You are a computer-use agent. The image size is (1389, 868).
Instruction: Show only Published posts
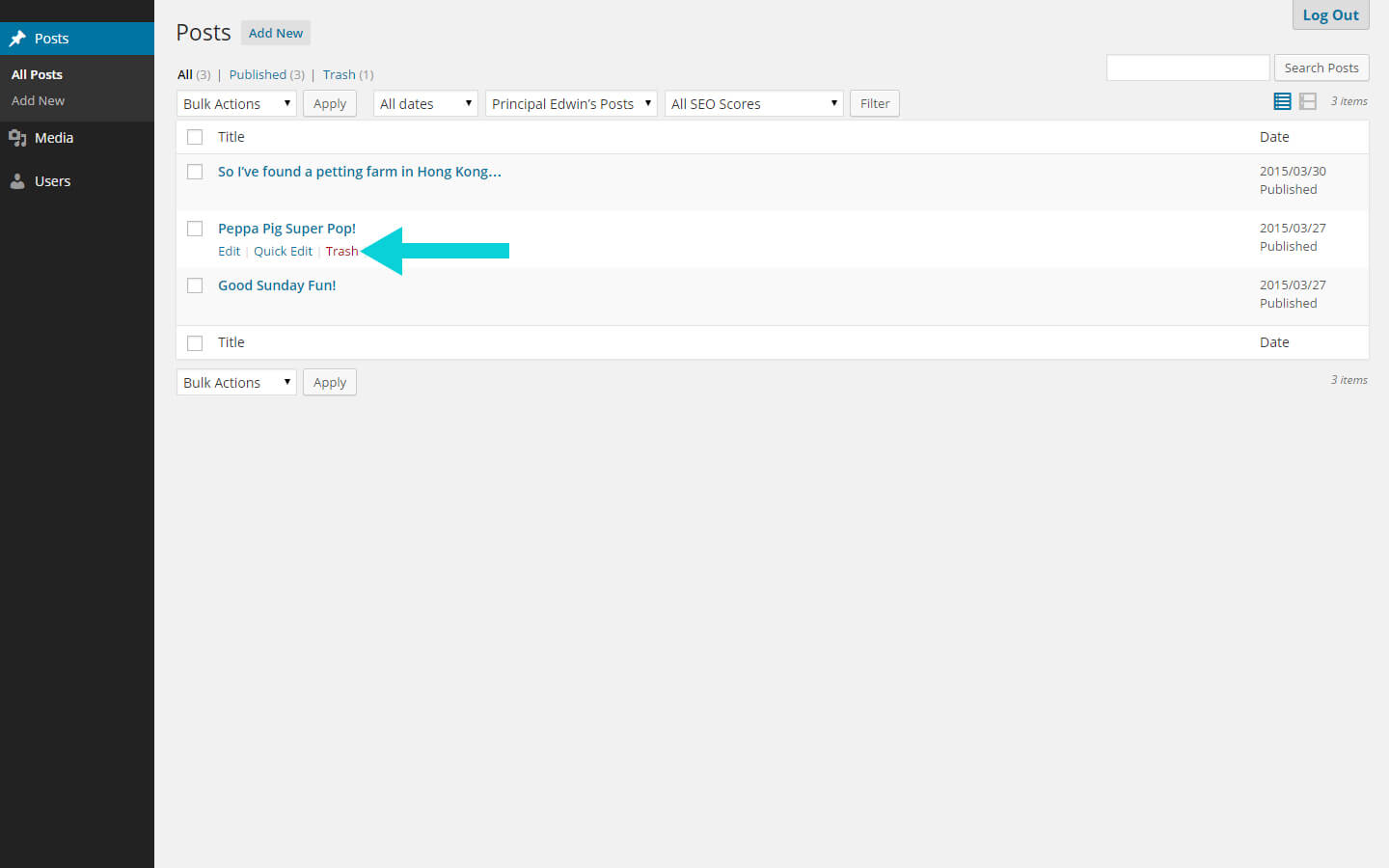(x=258, y=74)
